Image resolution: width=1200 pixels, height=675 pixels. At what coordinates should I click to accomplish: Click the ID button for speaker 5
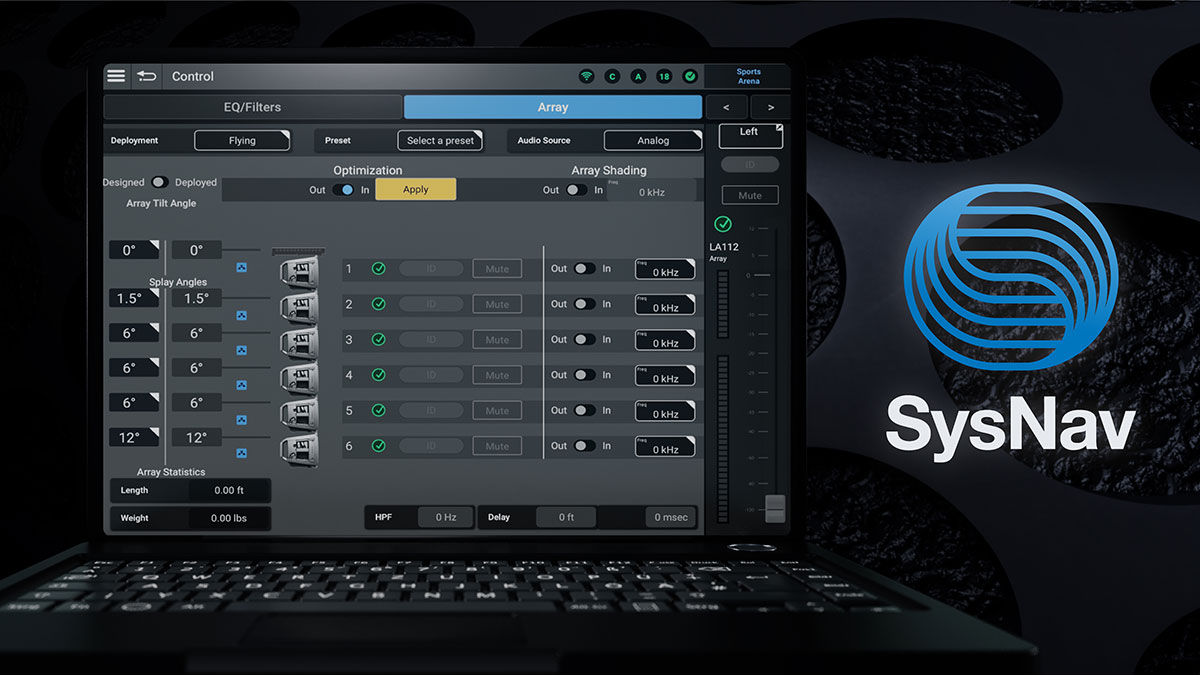click(431, 410)
